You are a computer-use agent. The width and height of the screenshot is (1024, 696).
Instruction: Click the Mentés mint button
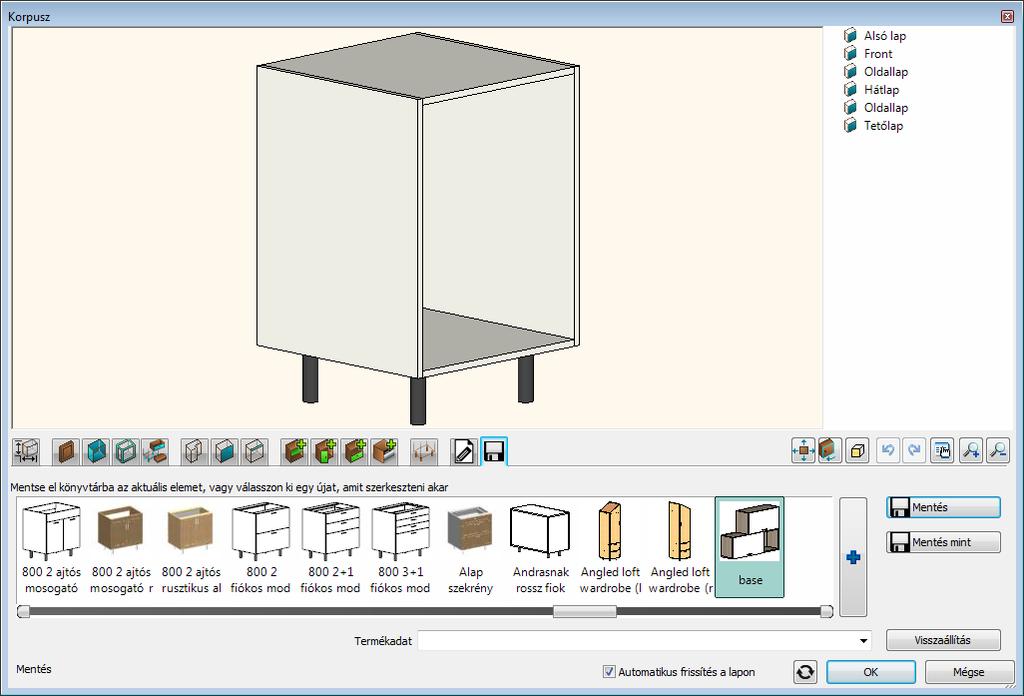[943, 542]
